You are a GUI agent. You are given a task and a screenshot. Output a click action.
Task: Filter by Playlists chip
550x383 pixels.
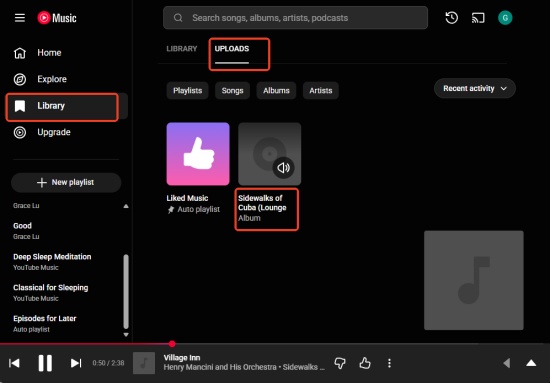tap(188, 90)
